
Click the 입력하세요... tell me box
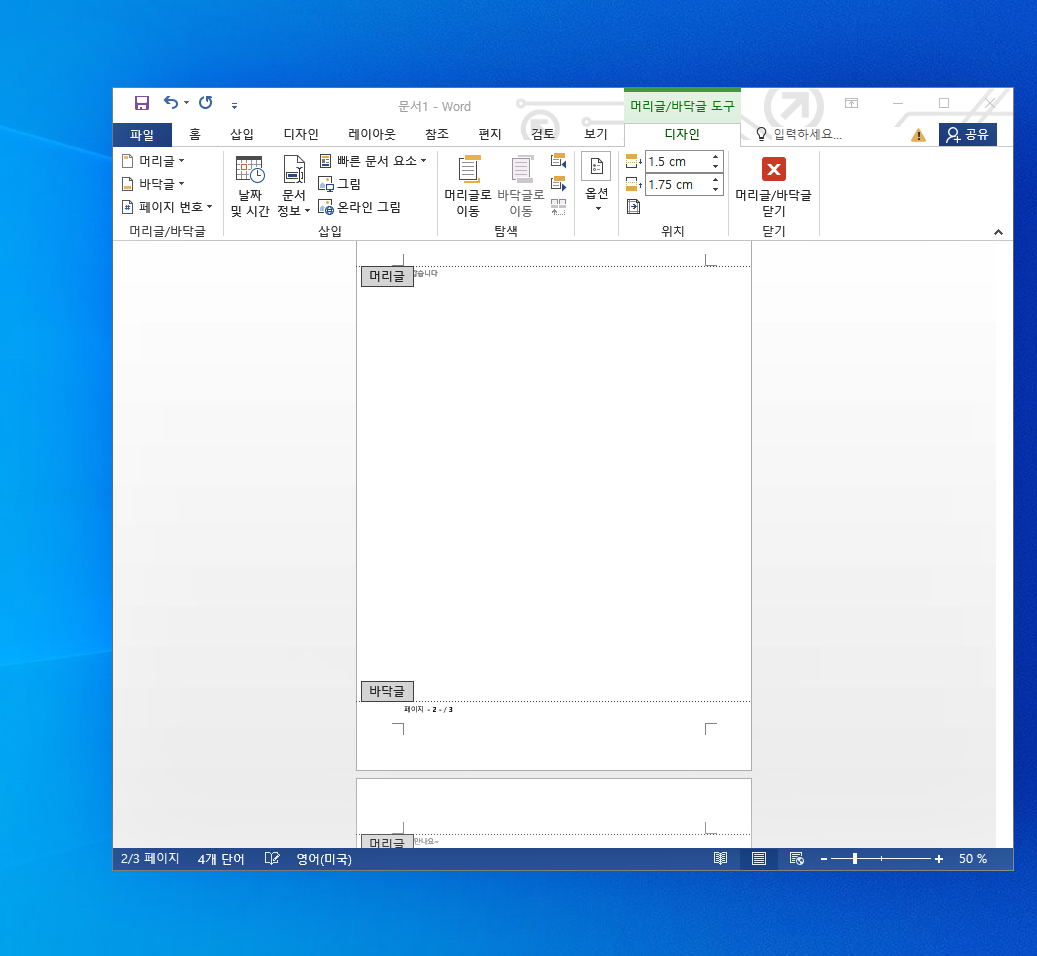807,134
